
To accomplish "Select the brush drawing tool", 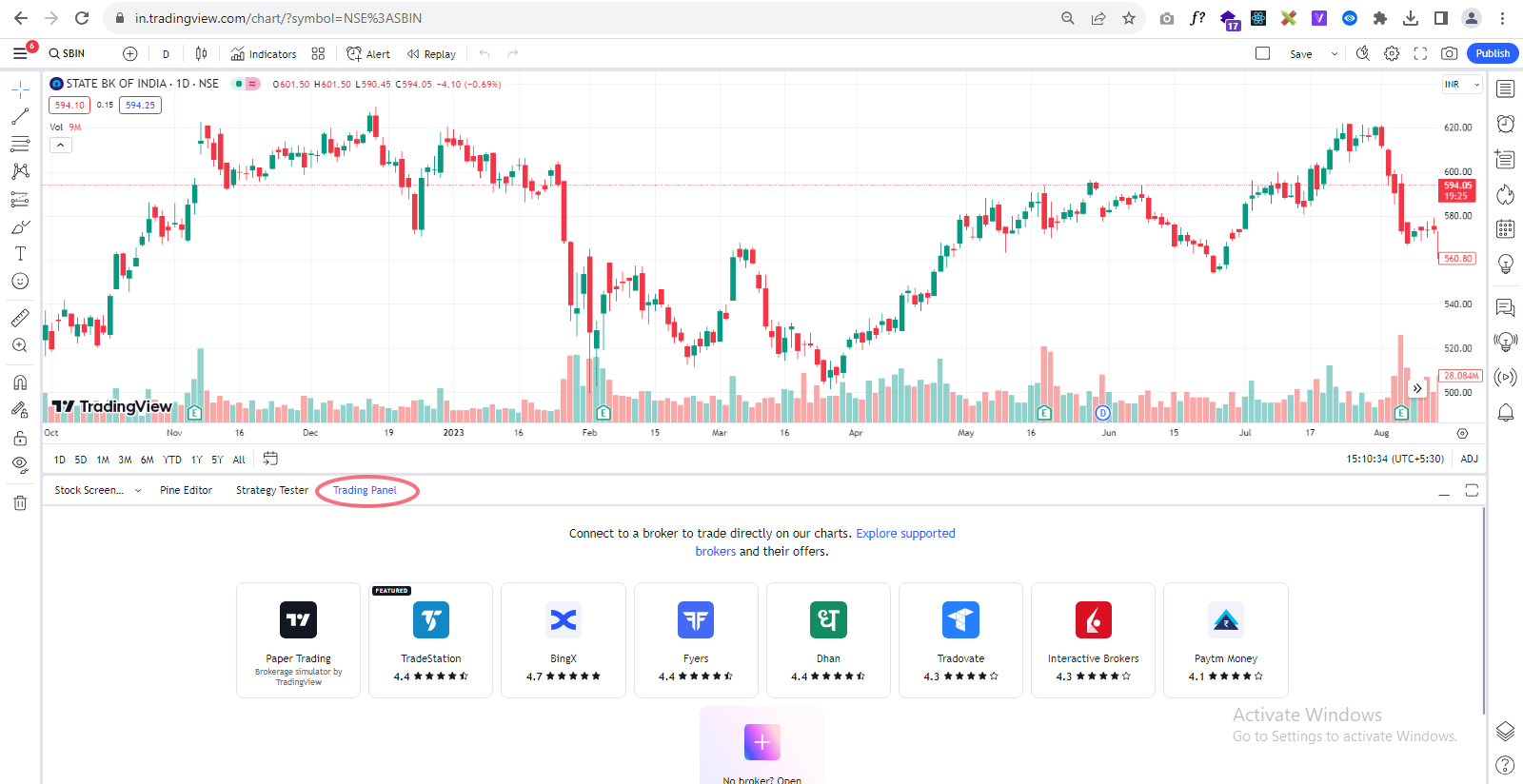I will coord(20,226).
